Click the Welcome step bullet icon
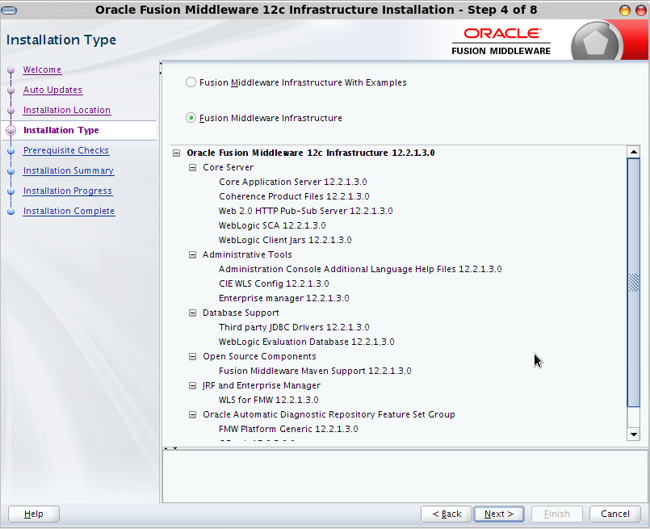650x529 pixels. 11,70
